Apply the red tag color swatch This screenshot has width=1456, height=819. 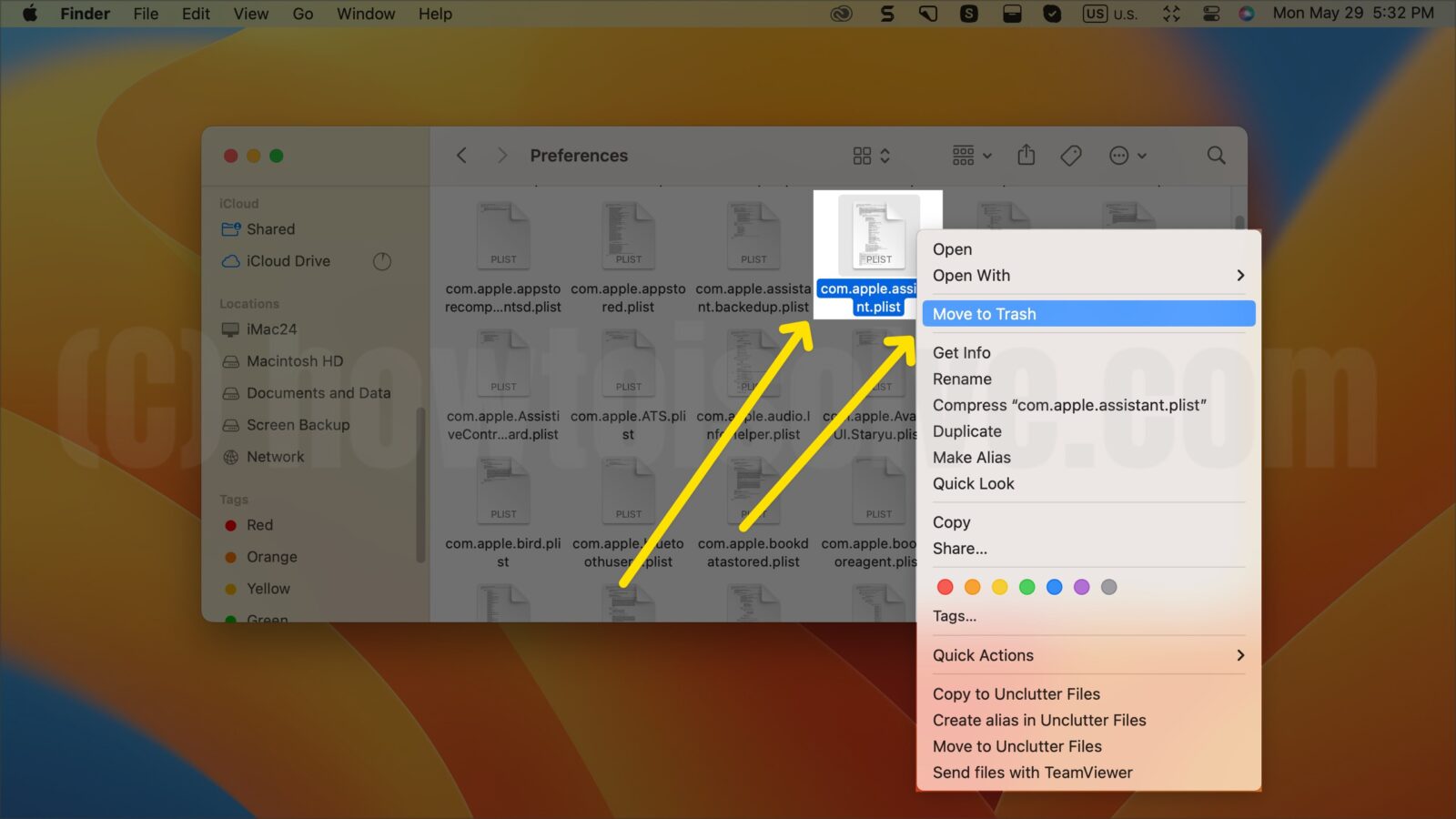click(945, 587)
